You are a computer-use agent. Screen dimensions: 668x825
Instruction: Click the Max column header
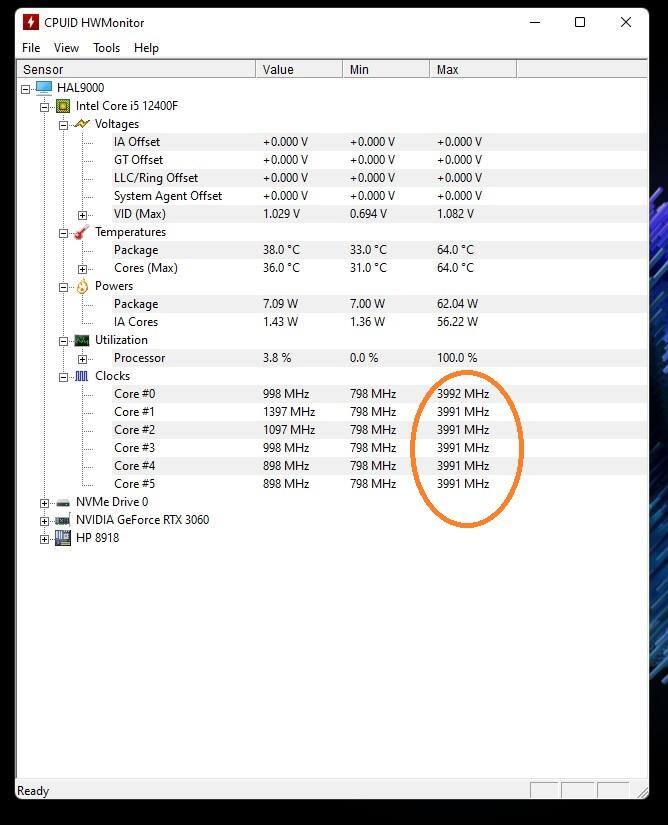[x=472, y=69]
